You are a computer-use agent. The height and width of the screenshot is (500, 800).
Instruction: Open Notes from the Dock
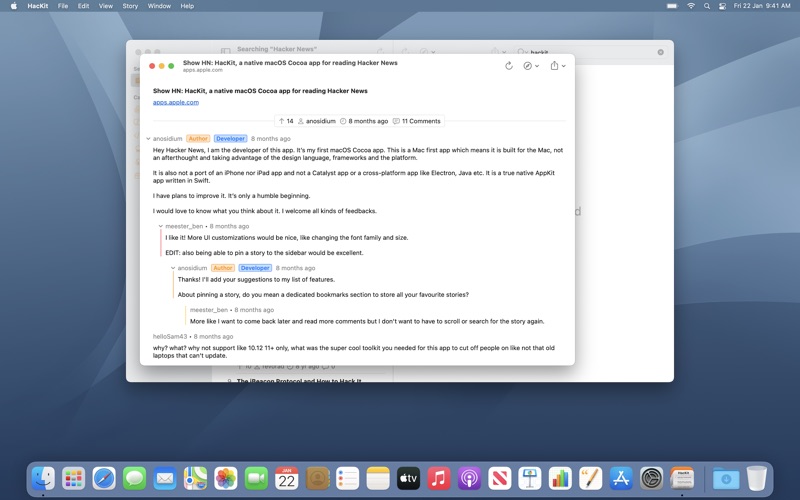(x=378, y=479)
